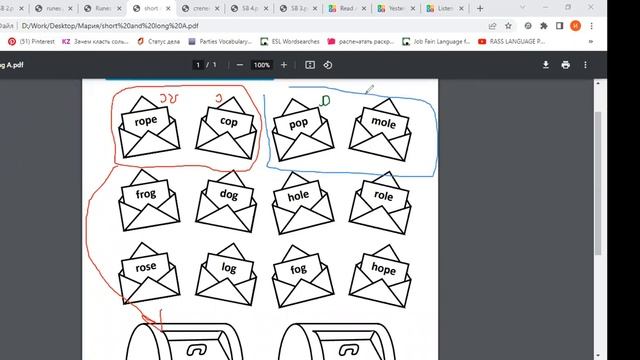Viewport: 640px width, 360px height.
Task: Click the 'pop' envelope
Action: point(302,130)
